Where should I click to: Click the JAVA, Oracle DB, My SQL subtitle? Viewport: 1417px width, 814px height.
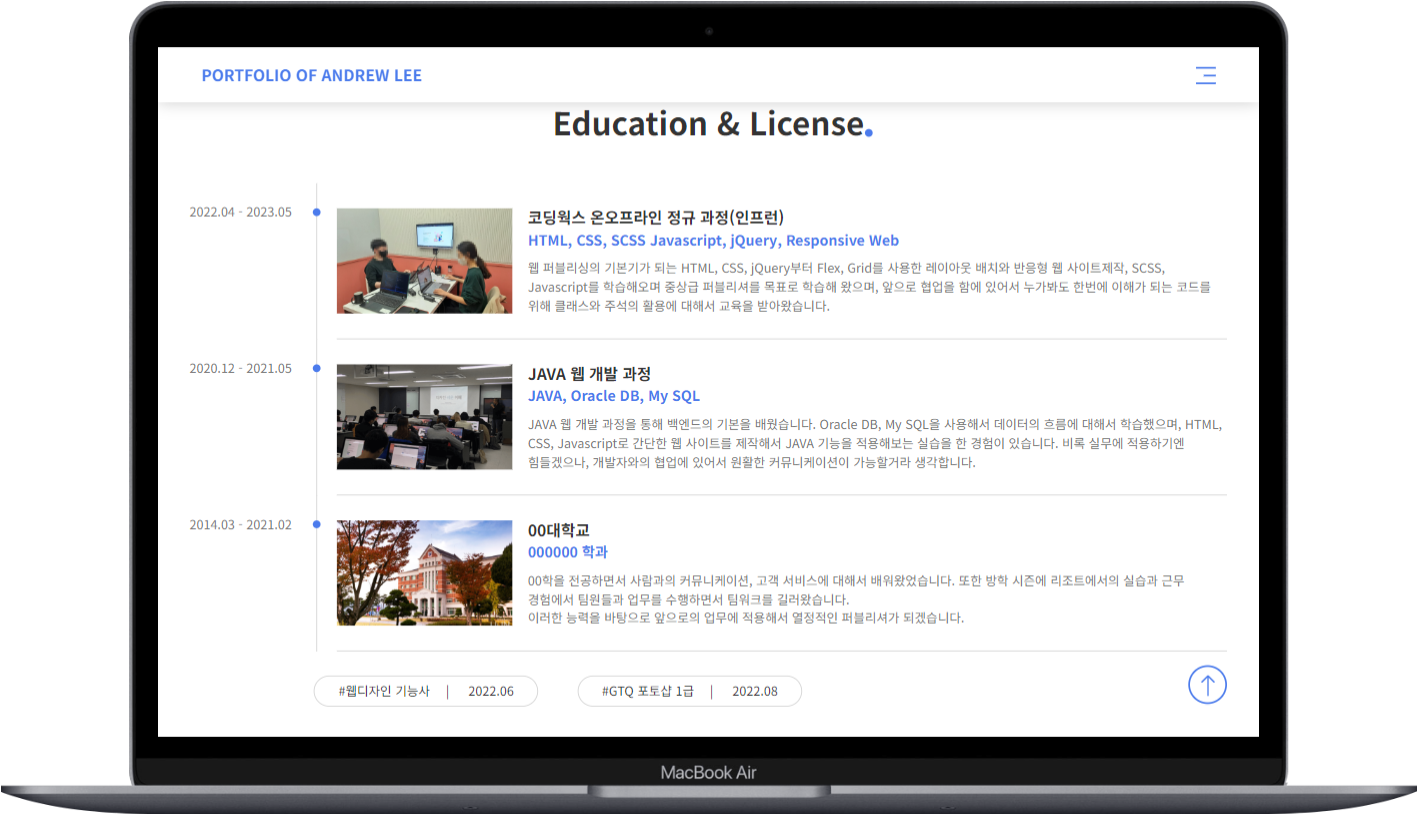(x=614, y=397)
